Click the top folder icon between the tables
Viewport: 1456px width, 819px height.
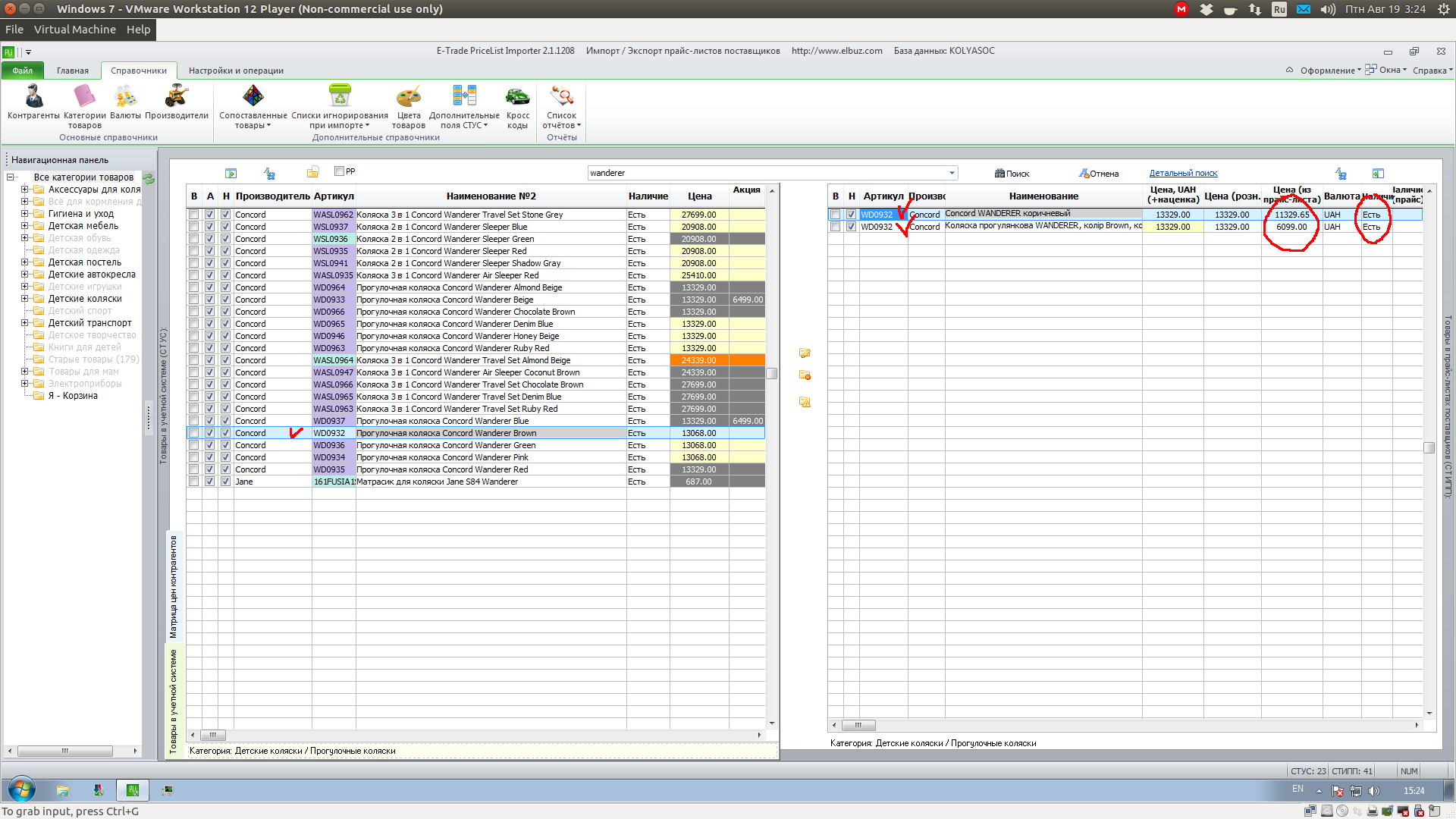[x=805, y=353]
